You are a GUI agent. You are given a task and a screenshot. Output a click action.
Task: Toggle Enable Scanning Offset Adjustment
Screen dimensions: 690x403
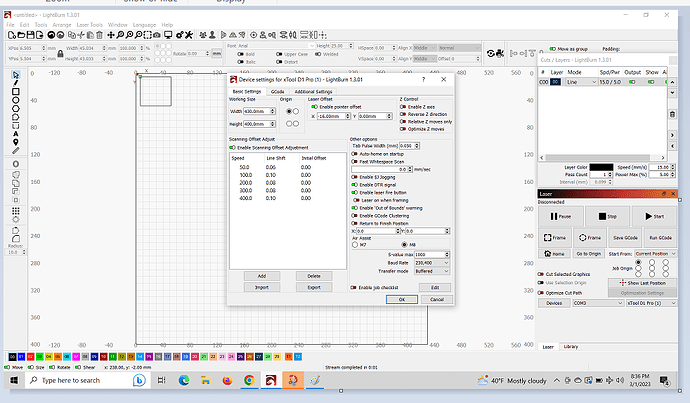232,147
